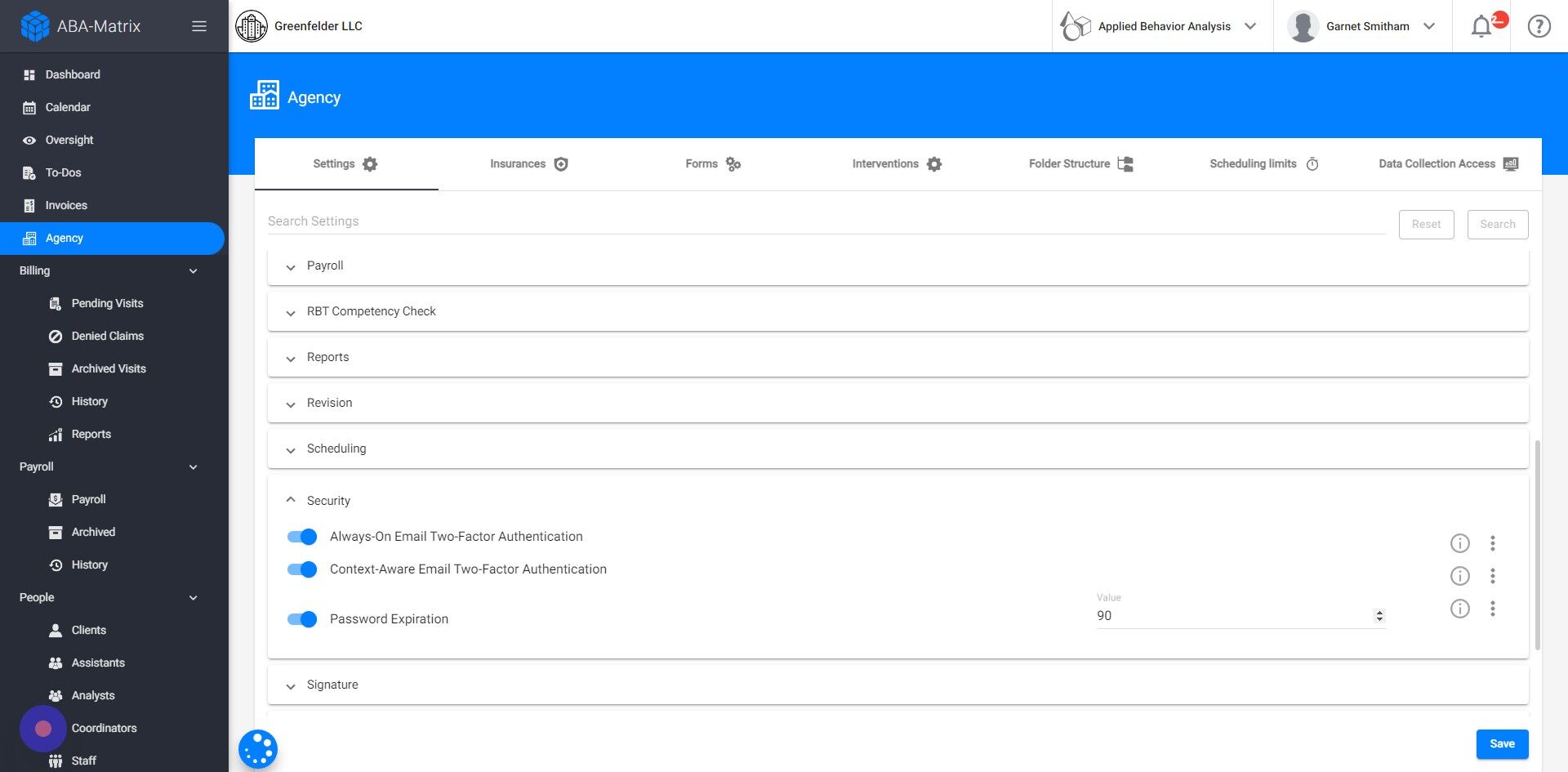Open more options for Password Expiration
1568x772 pixels.
(1492, 609)
